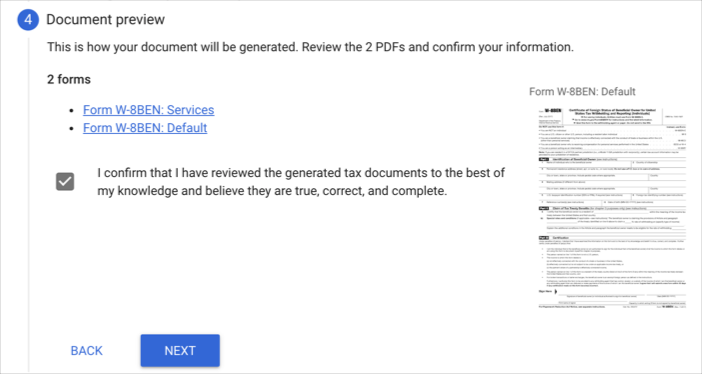
Task: Click the W-8BEN title in the thumbnail header
Action: coord(552,111)
